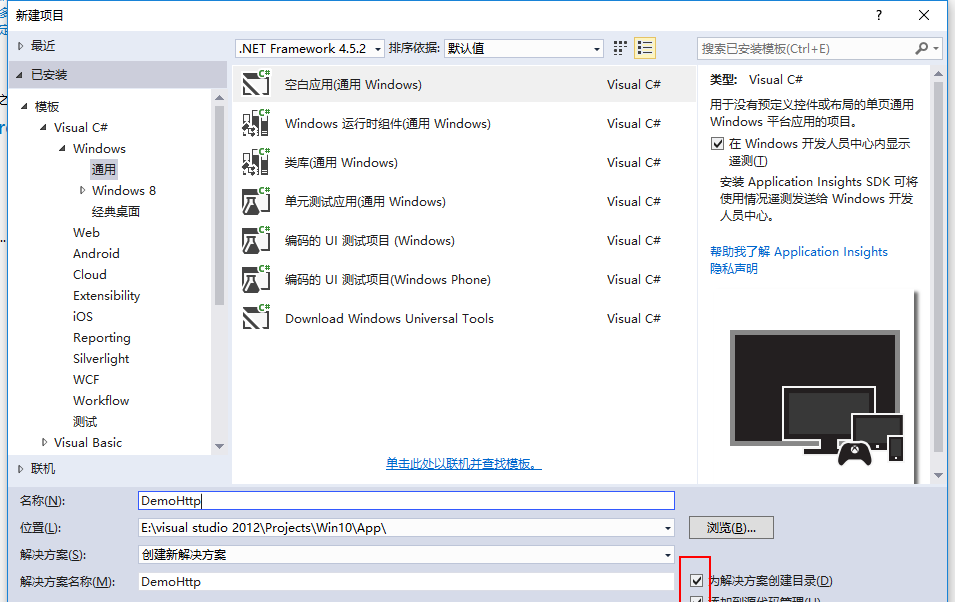This screenshot has height=602, width=955.
Task: Choose the 类库(通用 Windows) template icon
Action: (256, 161)
